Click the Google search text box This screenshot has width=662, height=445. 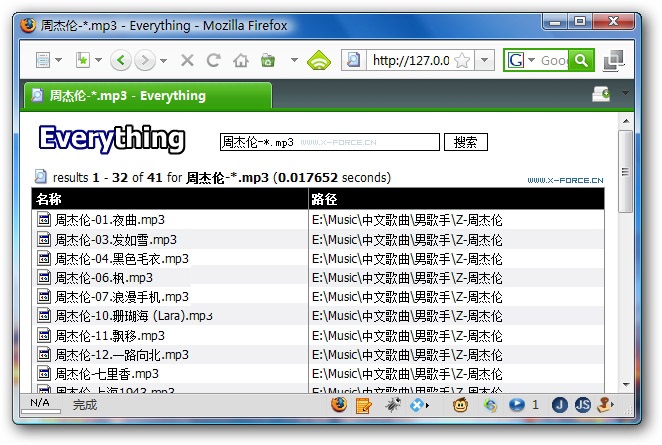pyautogui.click(x=554, y=61)
